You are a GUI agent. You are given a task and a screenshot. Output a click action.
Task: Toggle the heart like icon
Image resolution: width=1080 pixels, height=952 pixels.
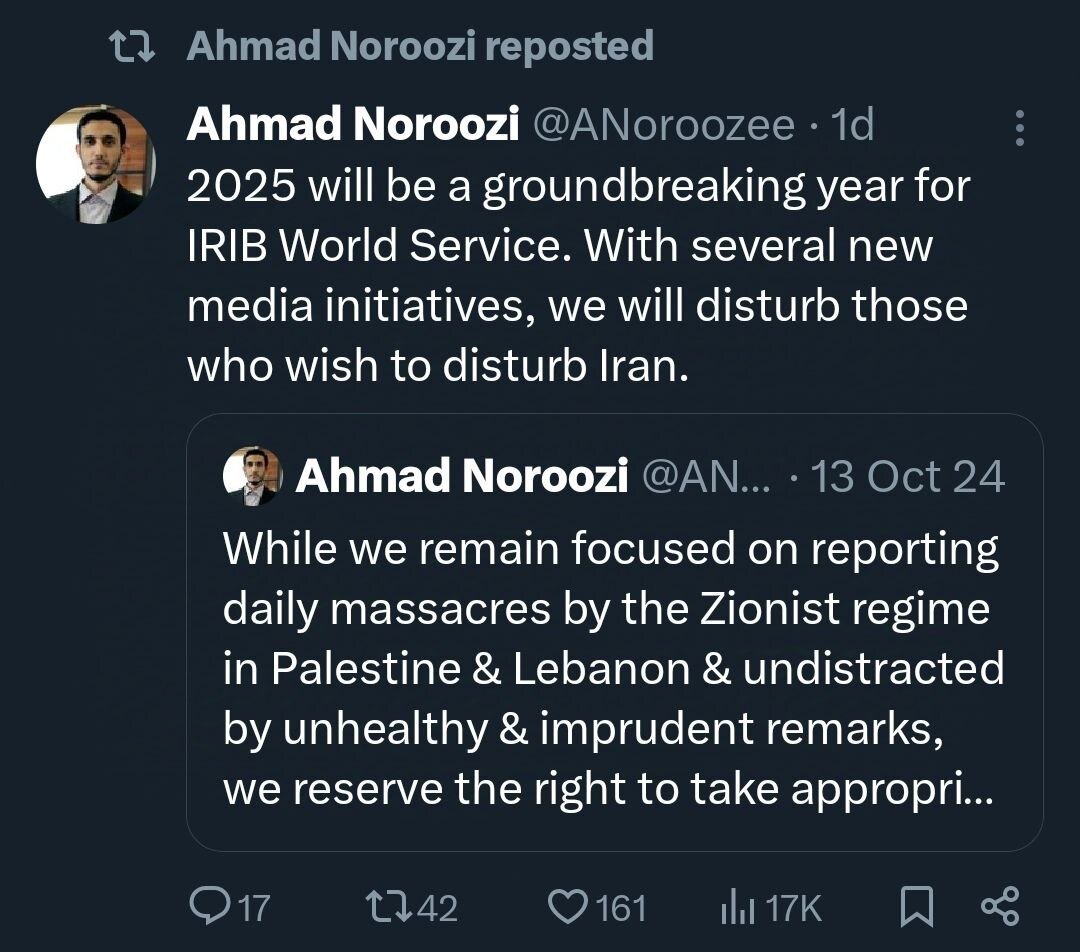(x=568, y=907)
